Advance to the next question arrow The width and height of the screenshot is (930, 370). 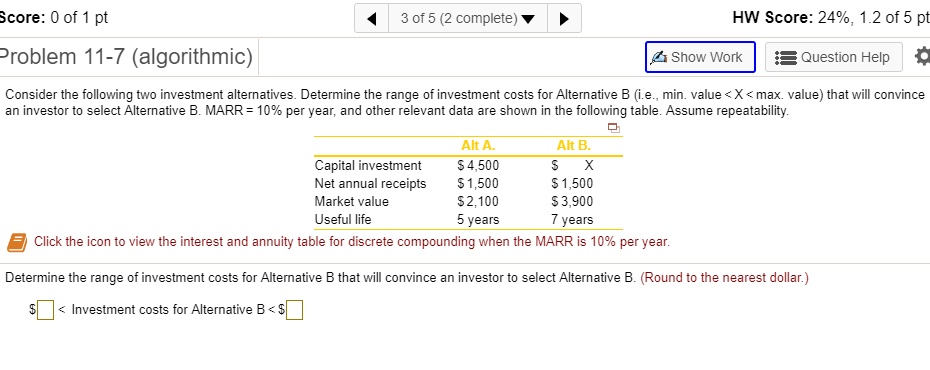point(564,18)
